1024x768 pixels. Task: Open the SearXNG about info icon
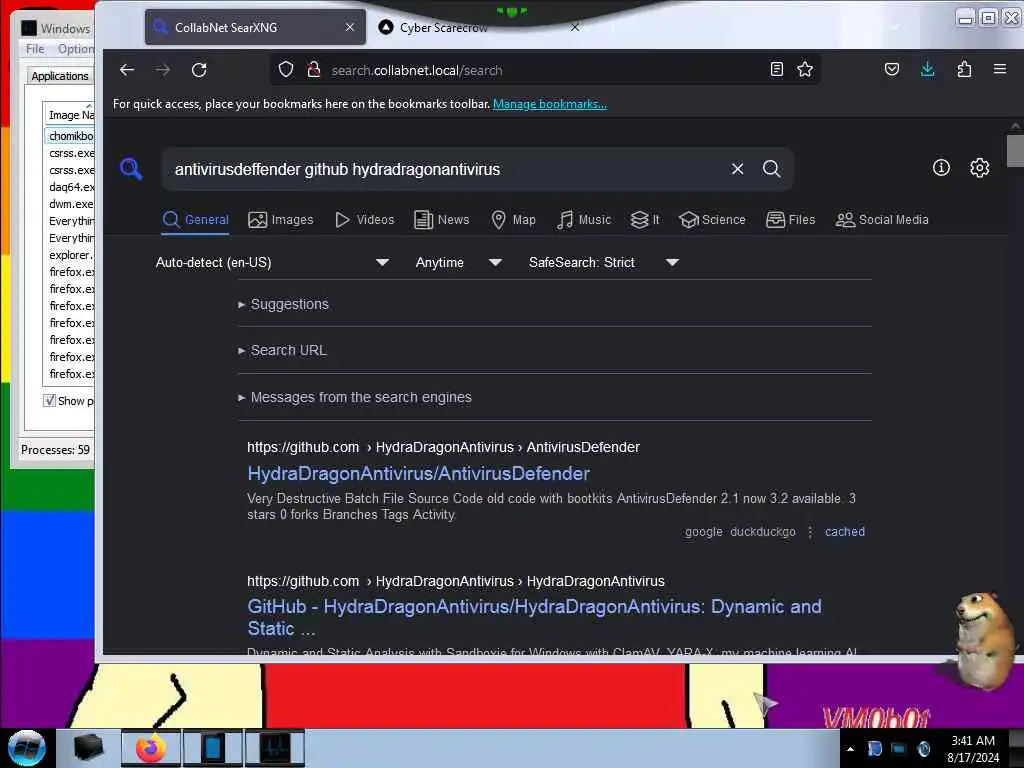click(941, 168)
